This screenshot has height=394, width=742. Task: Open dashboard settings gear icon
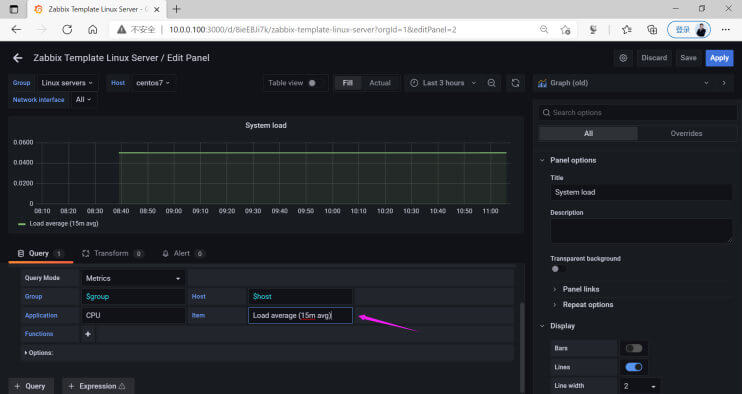point(623,58)
